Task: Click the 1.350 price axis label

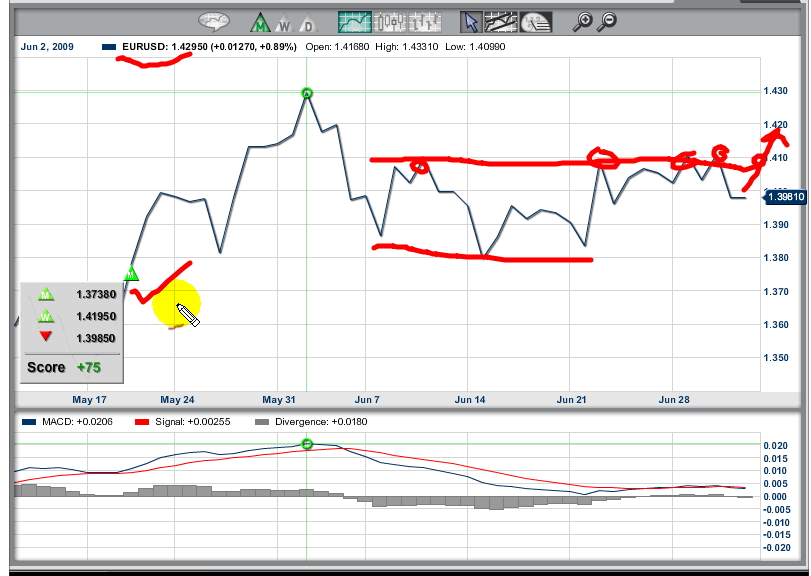Action: coord(776,358)
